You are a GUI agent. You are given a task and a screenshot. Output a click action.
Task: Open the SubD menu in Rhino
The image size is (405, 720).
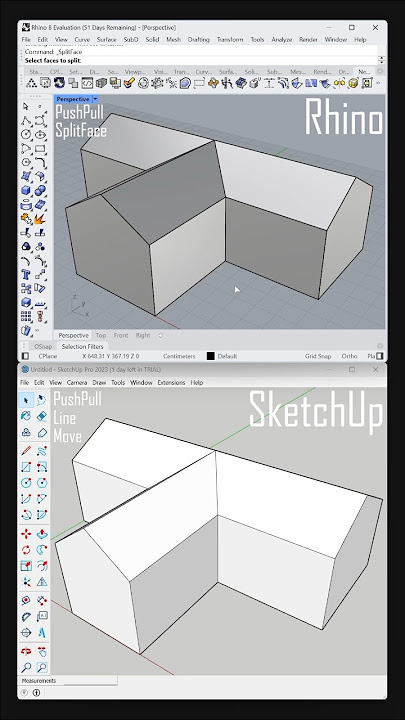(x=131, y=39)
